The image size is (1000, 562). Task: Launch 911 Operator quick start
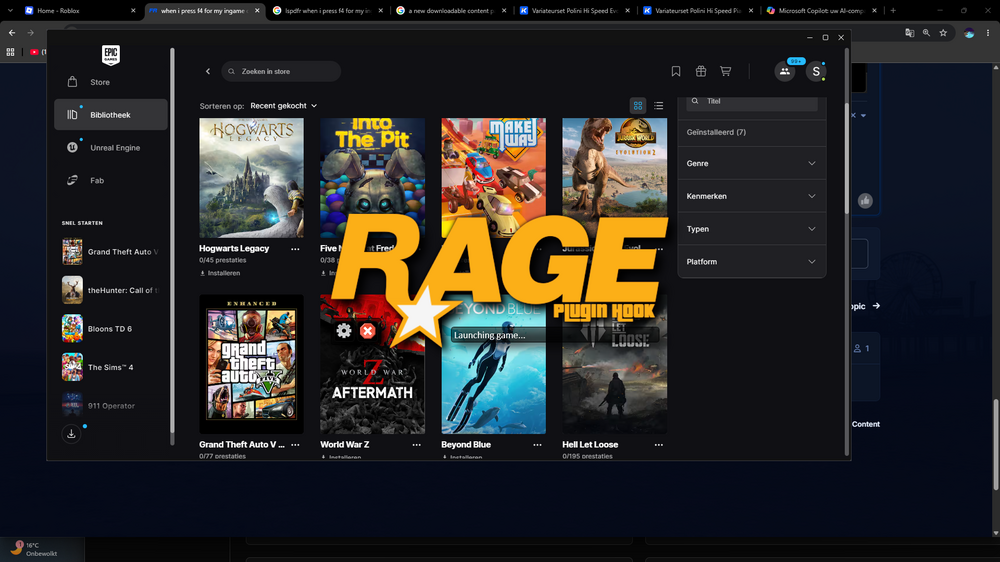[110, 406]
